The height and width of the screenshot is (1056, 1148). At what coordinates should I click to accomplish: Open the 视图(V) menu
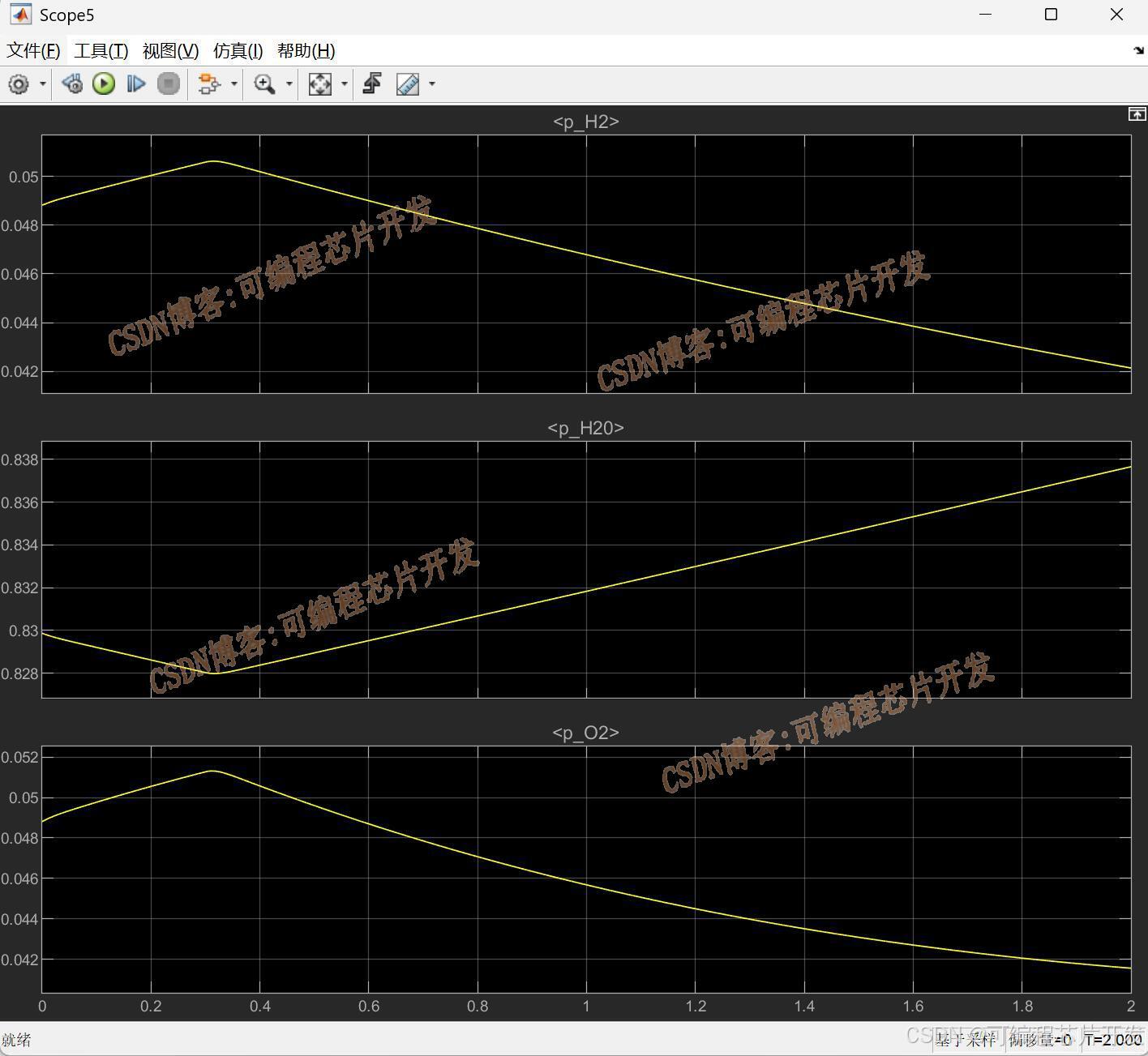click(170, 51)
